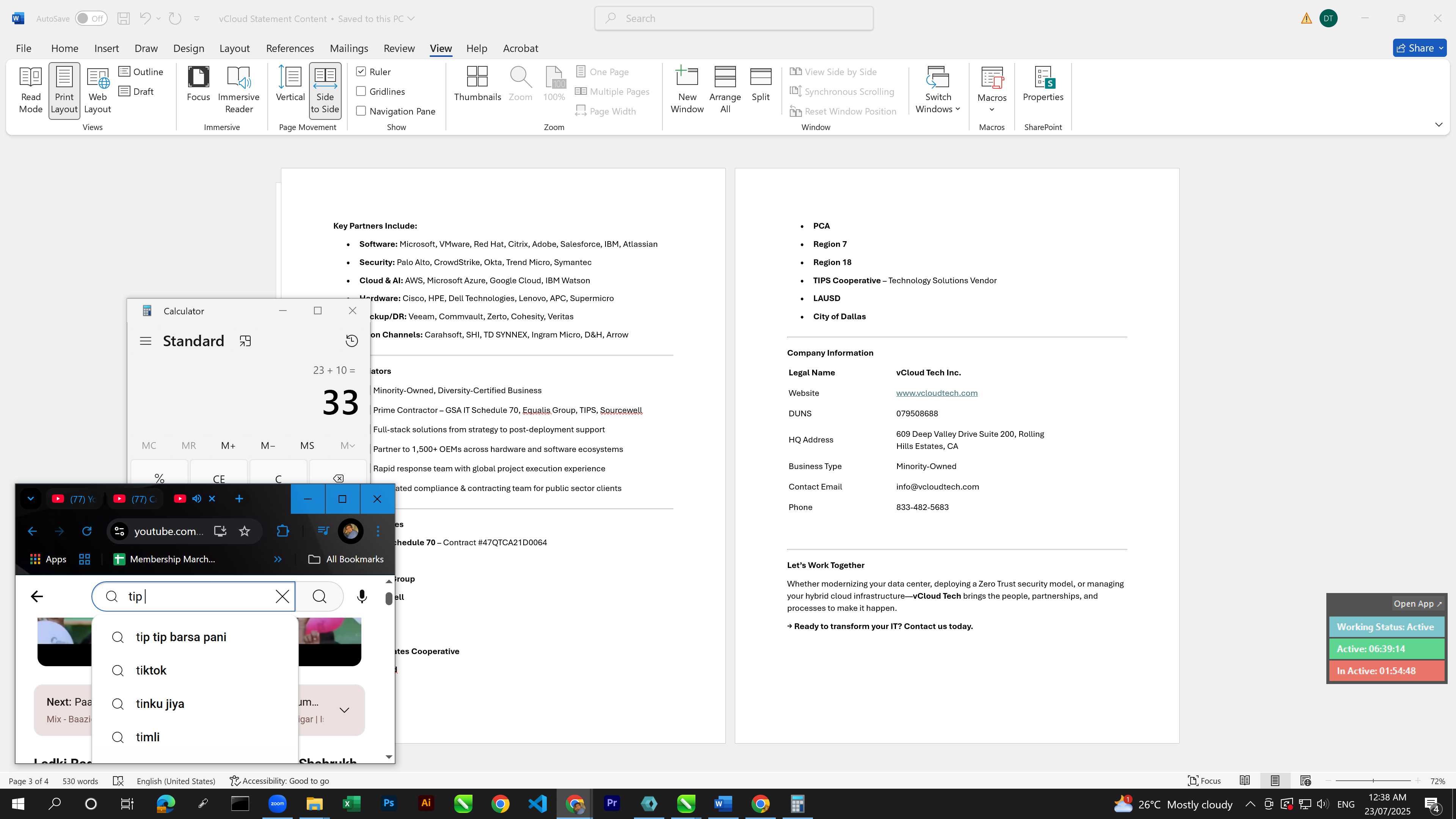Open the Review tab

(x=399, y=48)
